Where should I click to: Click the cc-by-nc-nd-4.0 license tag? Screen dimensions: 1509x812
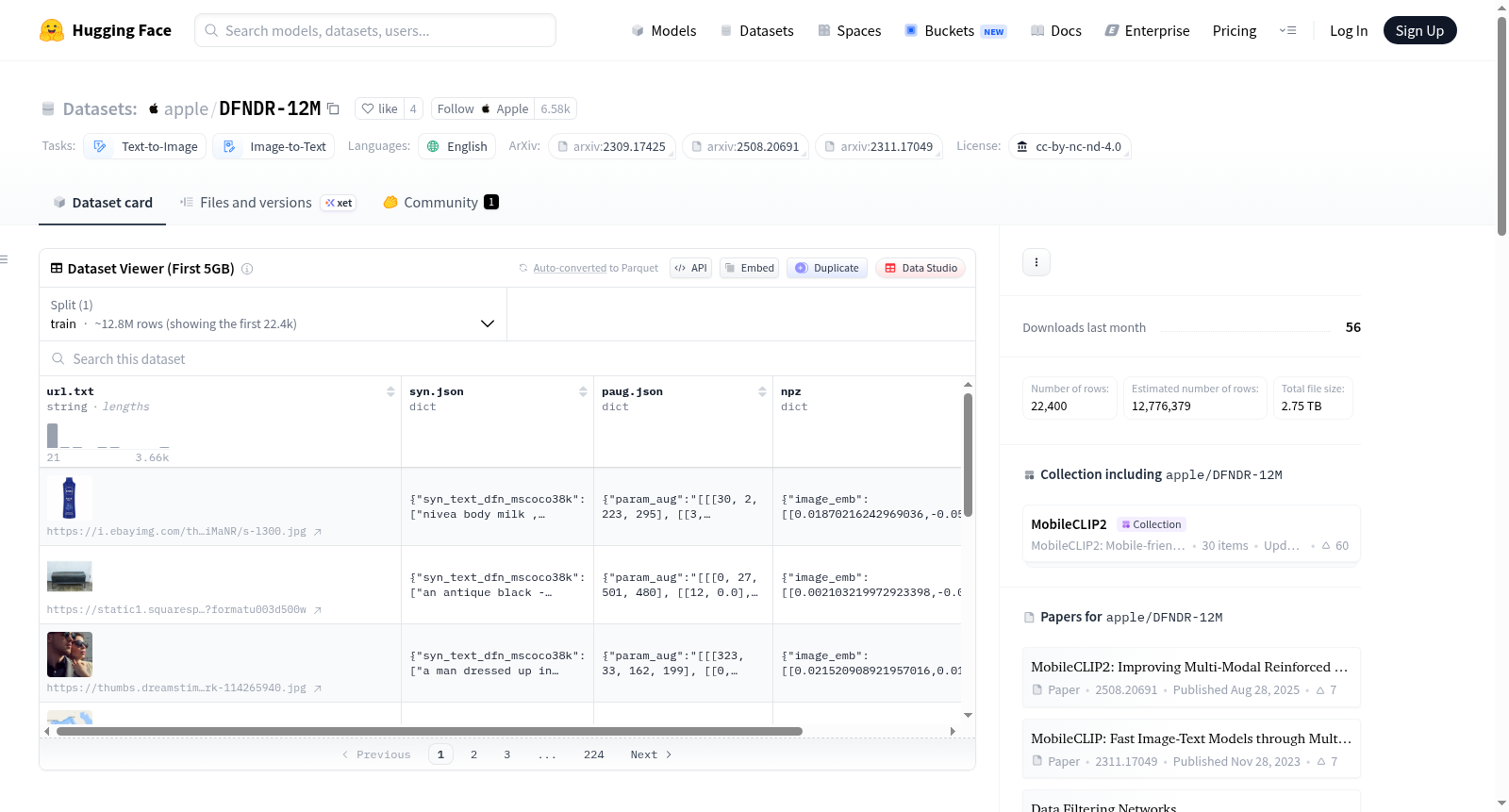point(1070,146)
